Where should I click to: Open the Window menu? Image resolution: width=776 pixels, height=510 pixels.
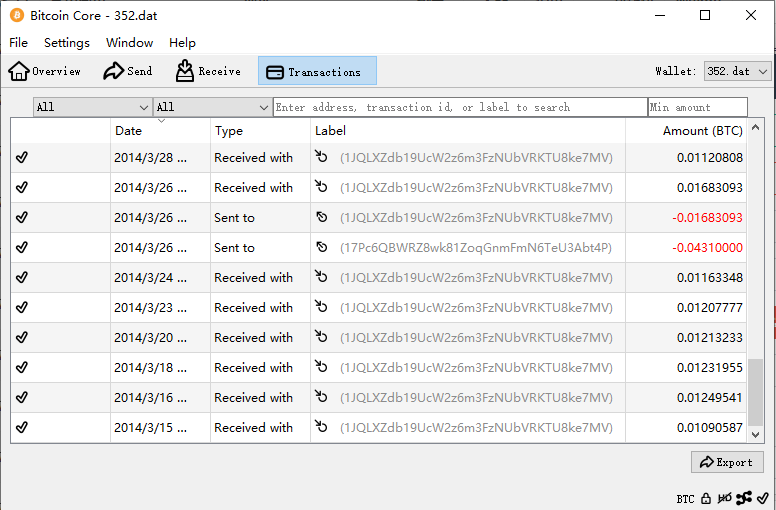(130, 43)
